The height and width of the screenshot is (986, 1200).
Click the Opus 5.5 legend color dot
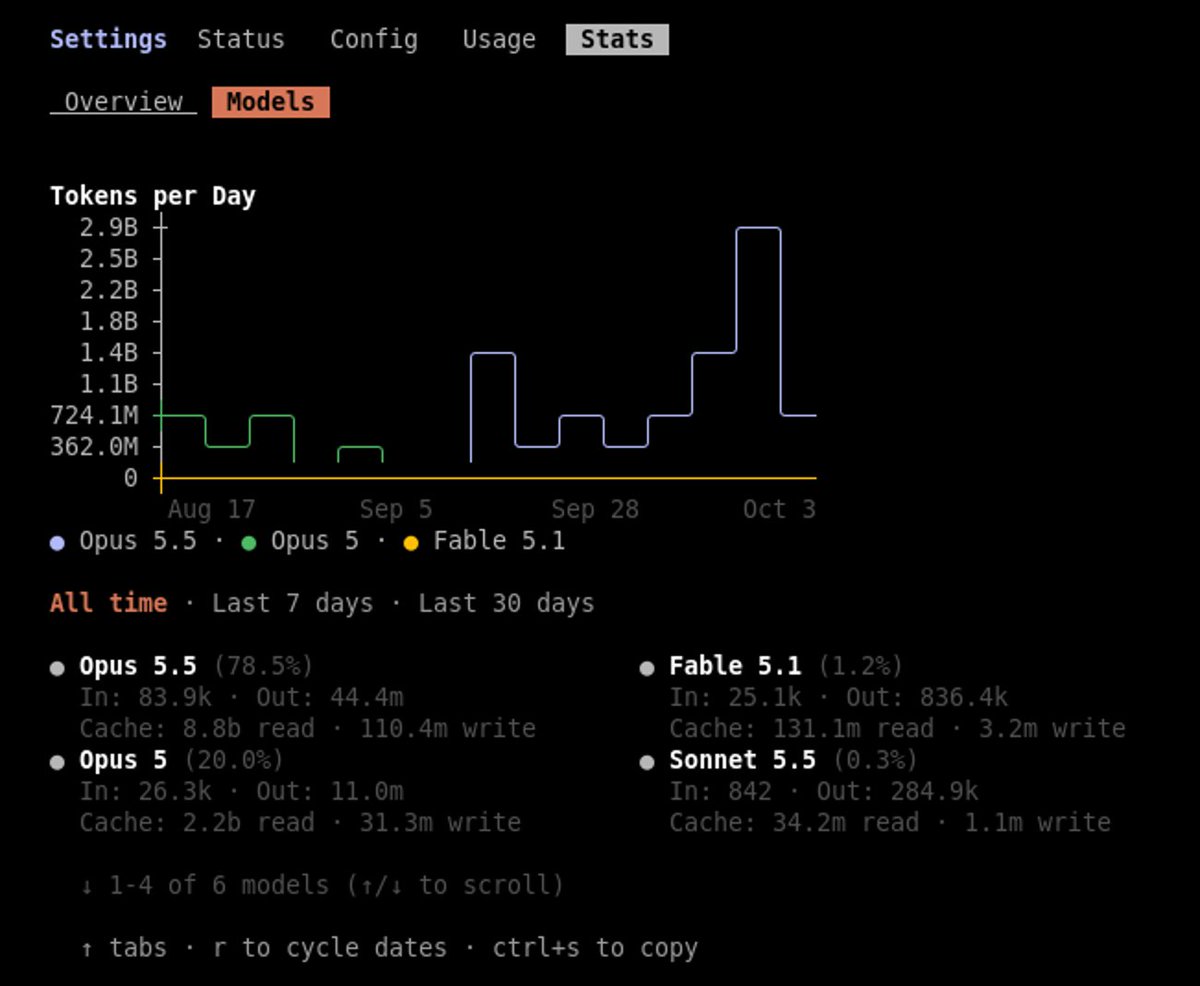[57, 543]
